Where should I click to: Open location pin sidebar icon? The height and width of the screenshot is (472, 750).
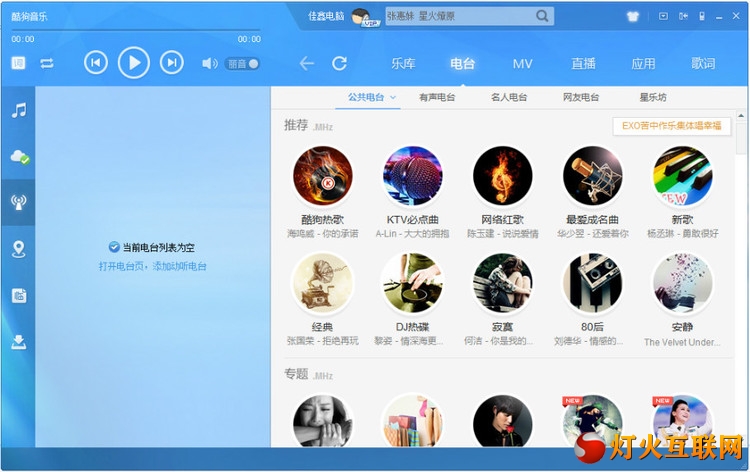tap(19, 249)
